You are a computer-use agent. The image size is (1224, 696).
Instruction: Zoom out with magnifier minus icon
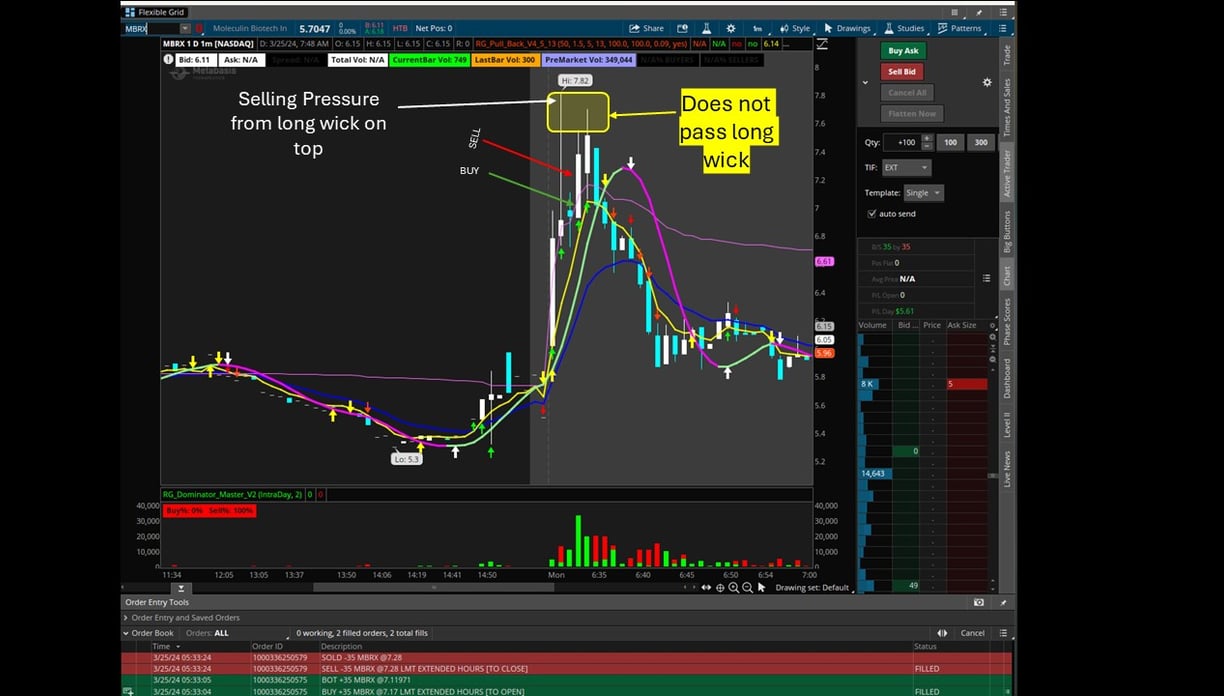[x=747, y=588]
